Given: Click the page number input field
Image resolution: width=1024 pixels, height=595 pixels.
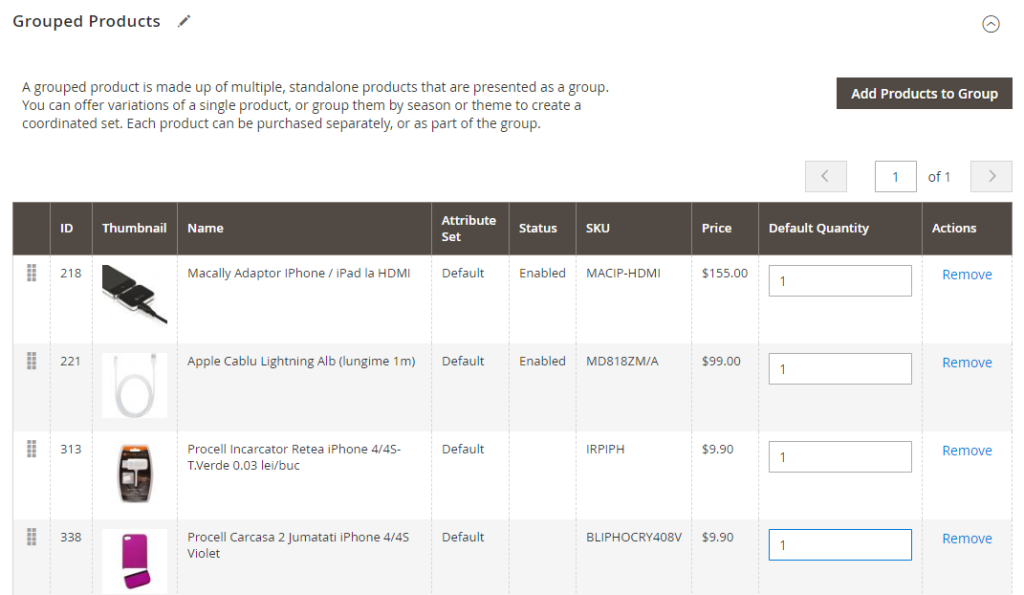Looking at the screenshot, I should tap(895, 177).
